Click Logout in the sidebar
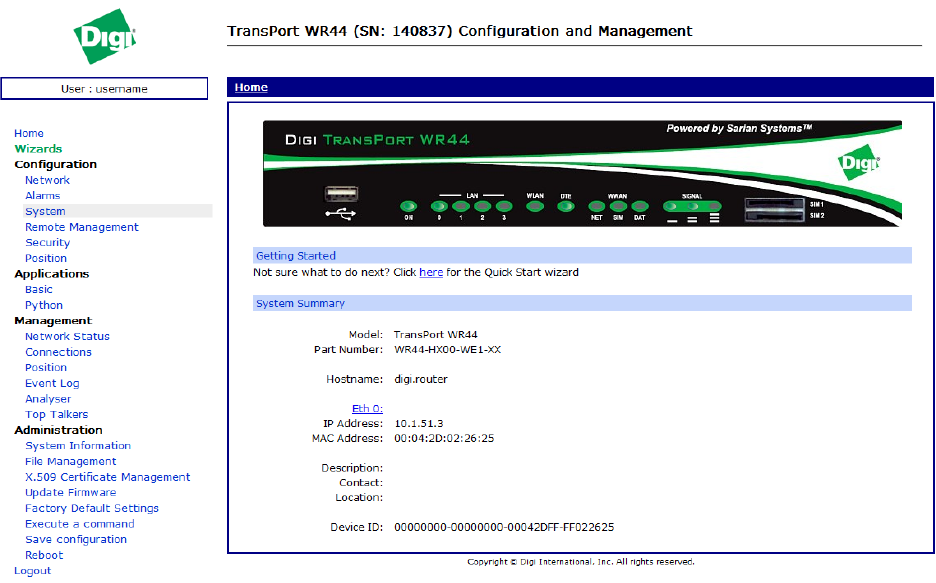The height and width of the screenshot is (583, 936). pyautogui.click(x=32, y=570)
